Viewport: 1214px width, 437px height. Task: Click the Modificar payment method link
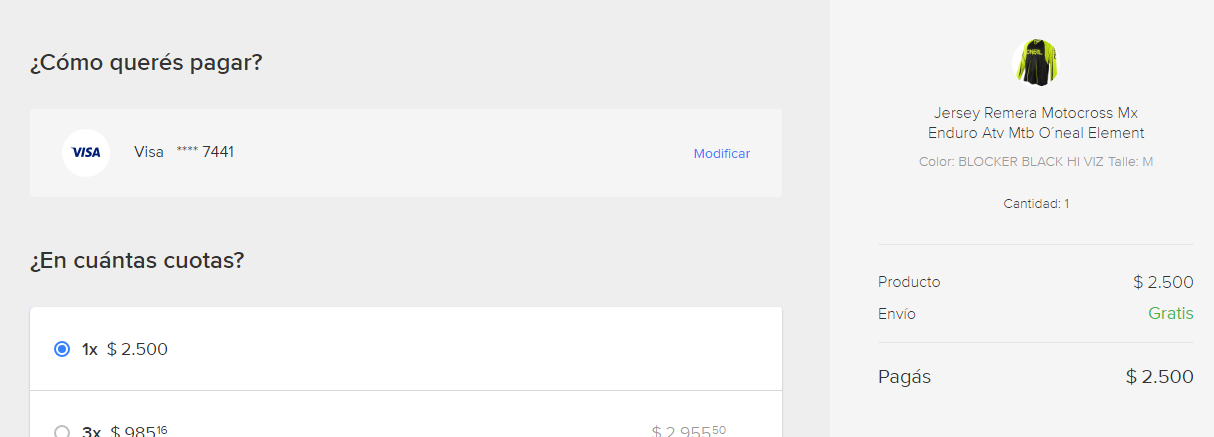click(721, 153)
